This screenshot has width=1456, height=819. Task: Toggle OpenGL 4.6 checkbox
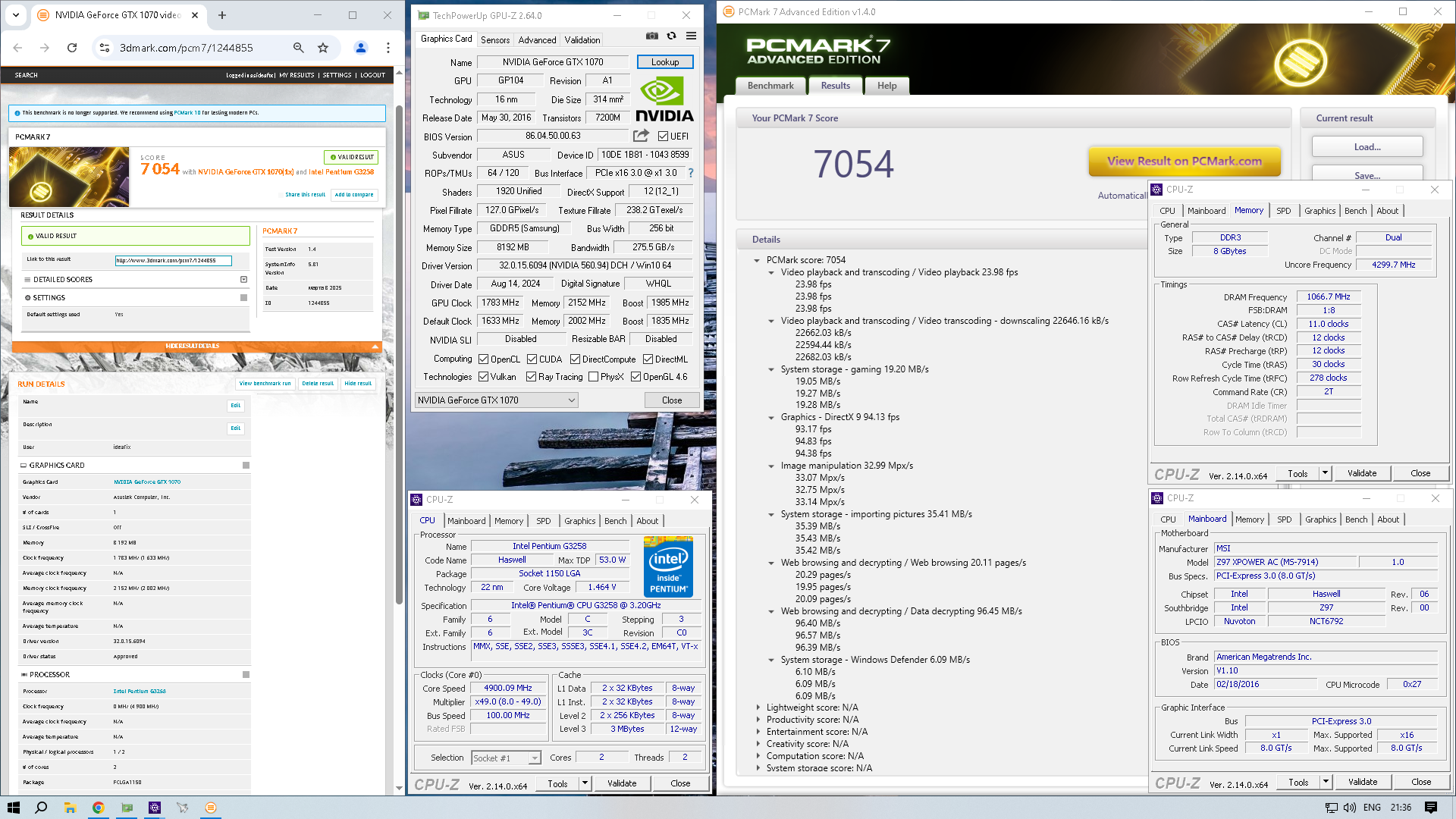[x=635, y=377]
